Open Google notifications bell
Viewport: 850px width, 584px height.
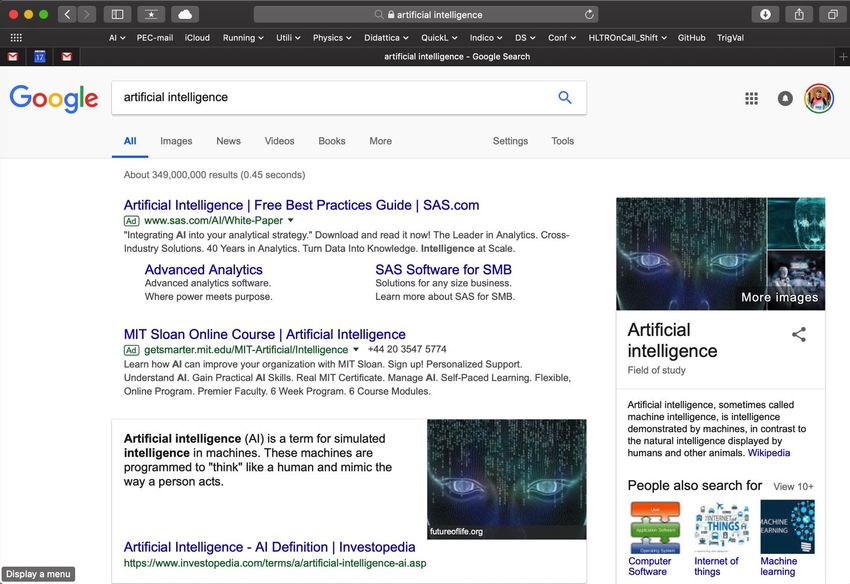785,98
